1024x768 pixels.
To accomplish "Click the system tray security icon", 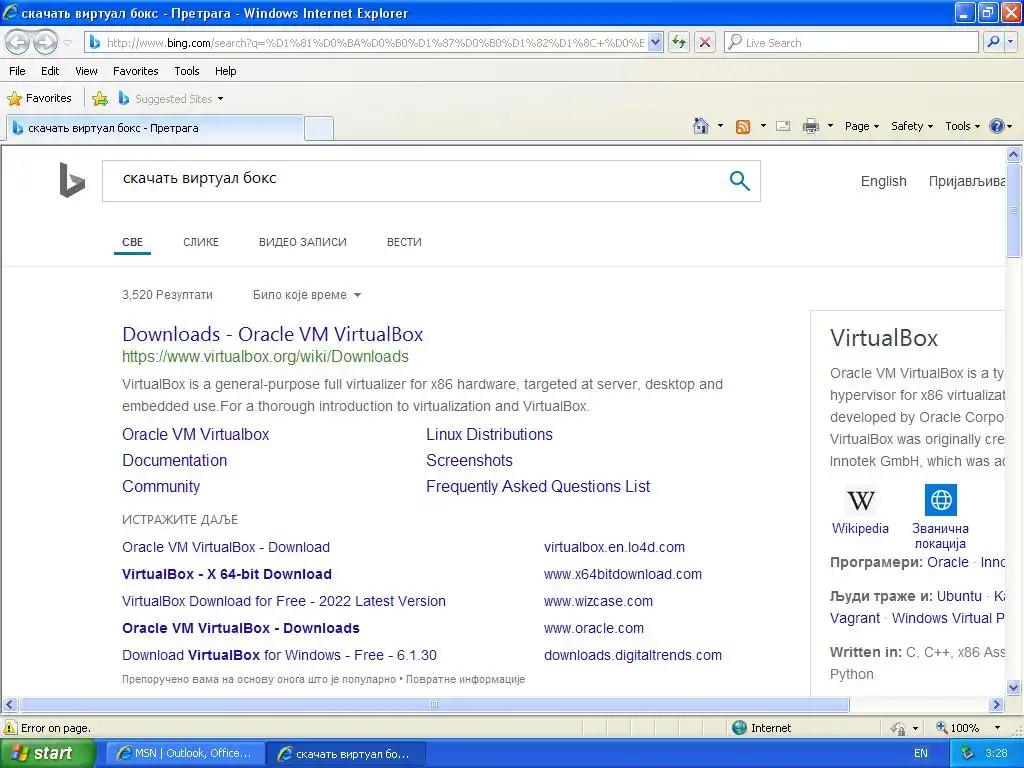I will [x=967, y=753].
